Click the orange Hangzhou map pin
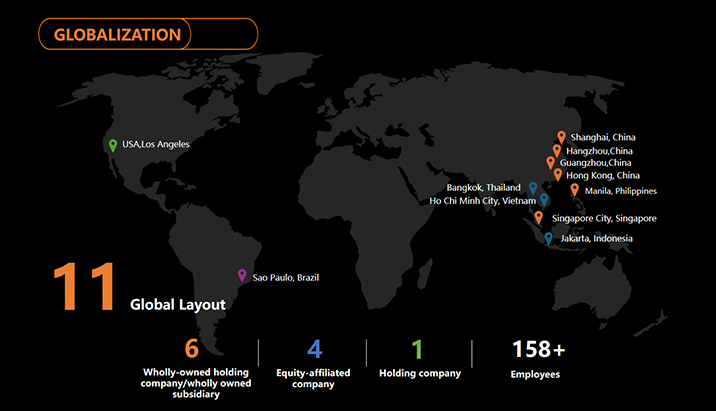Image resolution: width=716 pixels, height=411 pixels. (557, 151)
